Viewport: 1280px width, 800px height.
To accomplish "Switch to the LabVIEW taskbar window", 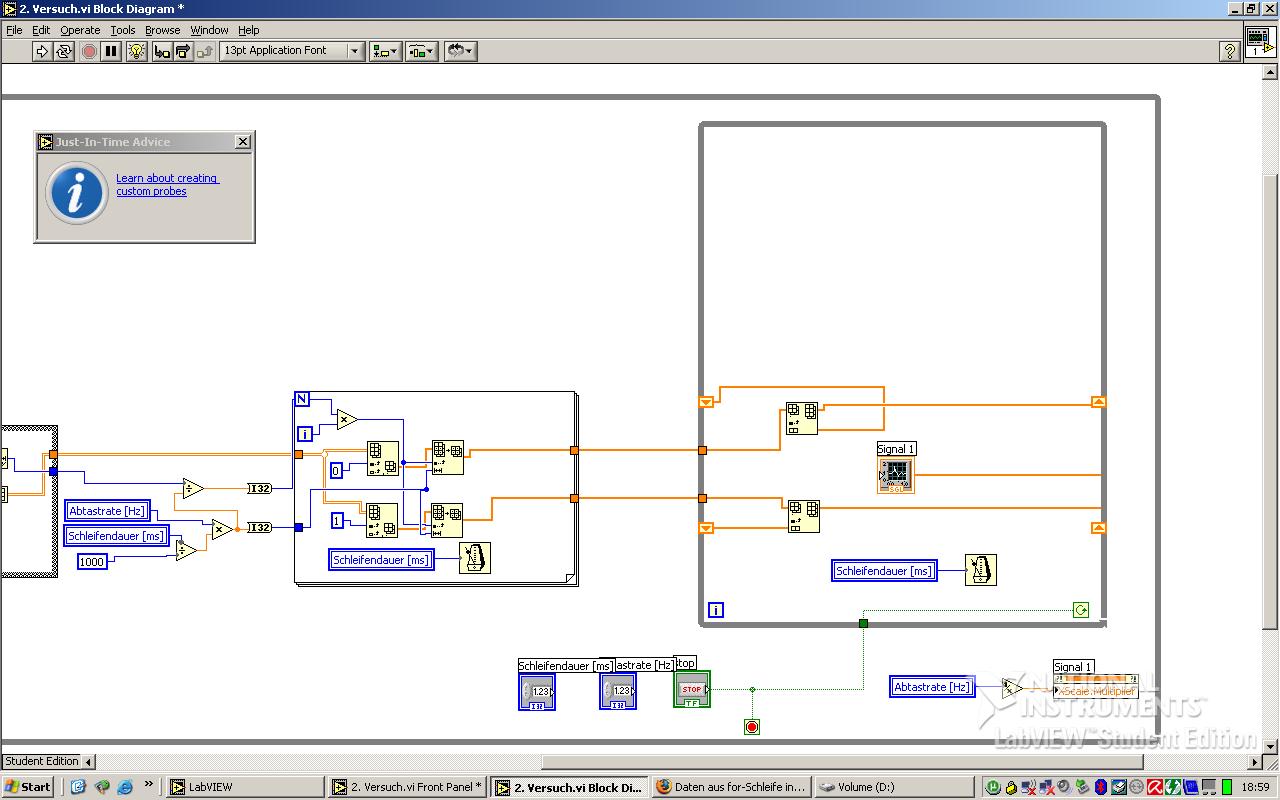I will [x=243, y=787].
